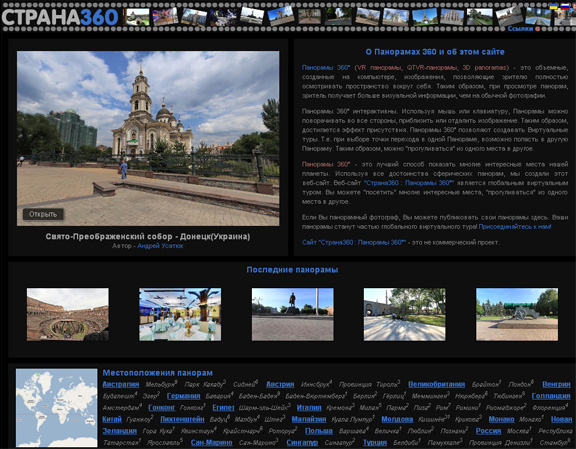Click the Присоединяйтесь к нам link
Image resolution: width=576 pixels, height=449 pixels.
point(515,227)
